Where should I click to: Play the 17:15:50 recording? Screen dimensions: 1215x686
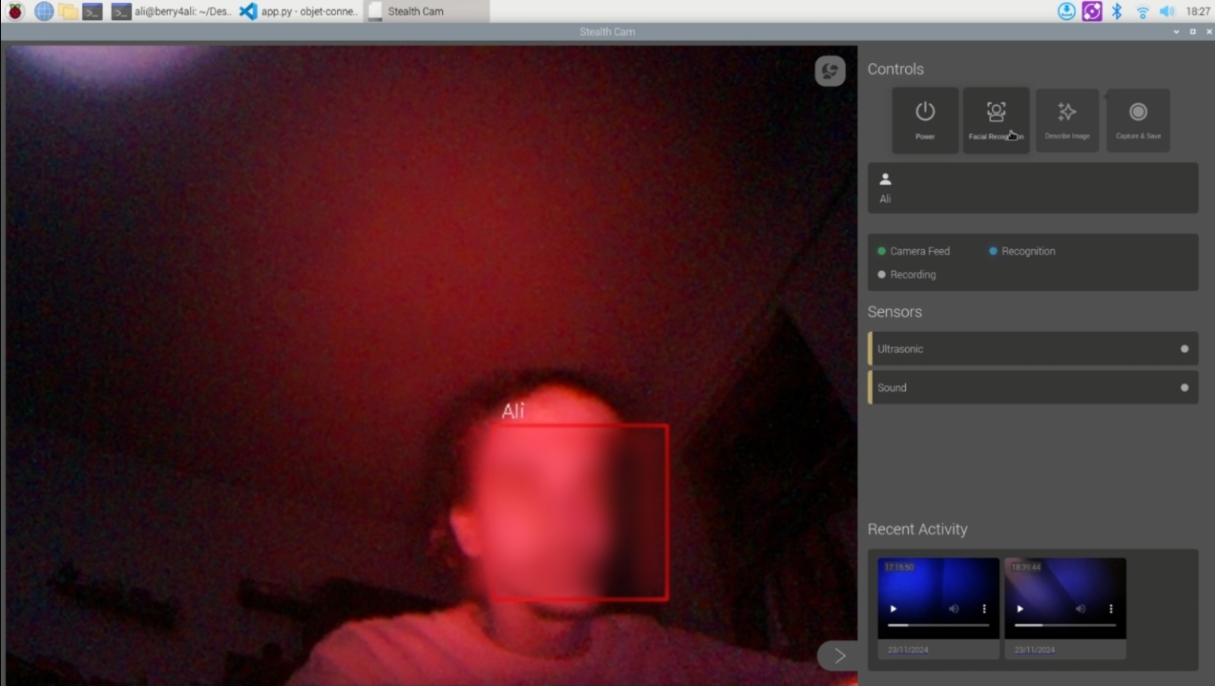(894, 609)
